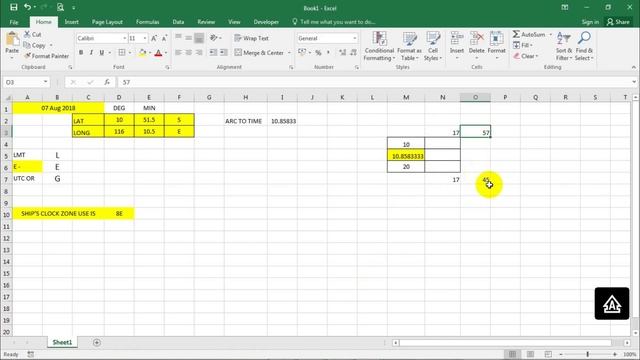Switch to the Insert tab
This screenshot has height=360, width=640.
point(71,22)
